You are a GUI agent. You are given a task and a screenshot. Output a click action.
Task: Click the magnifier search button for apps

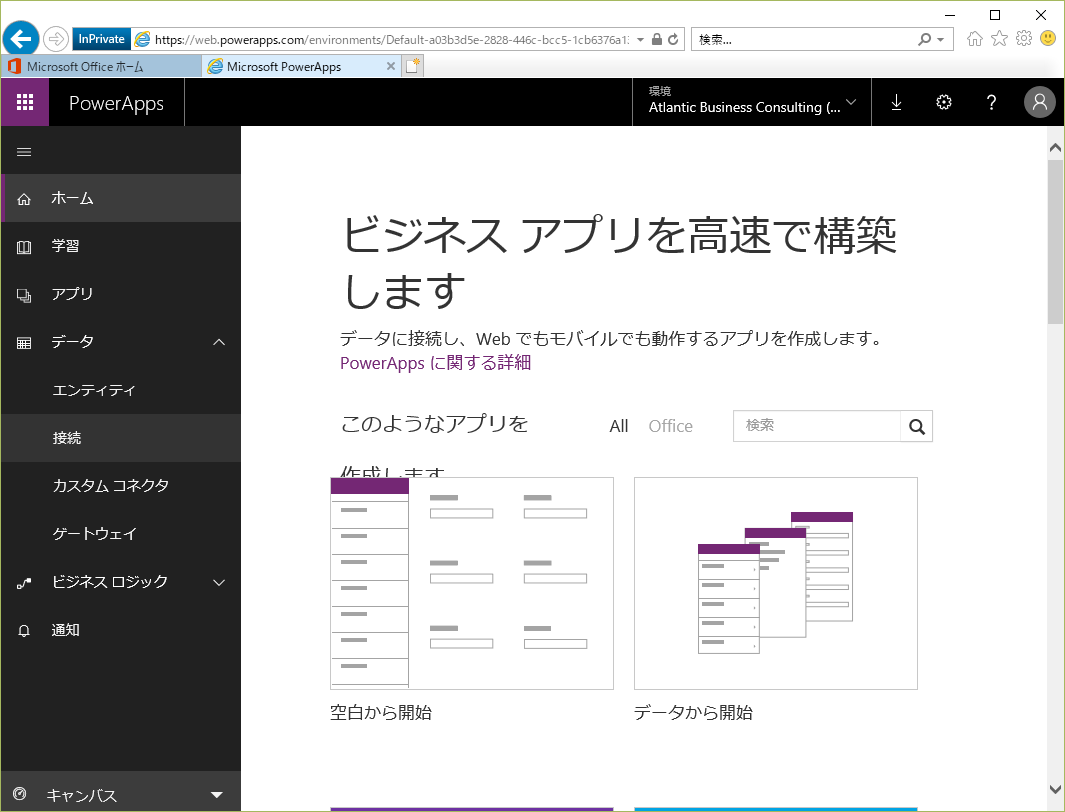[x=916, y=426]
